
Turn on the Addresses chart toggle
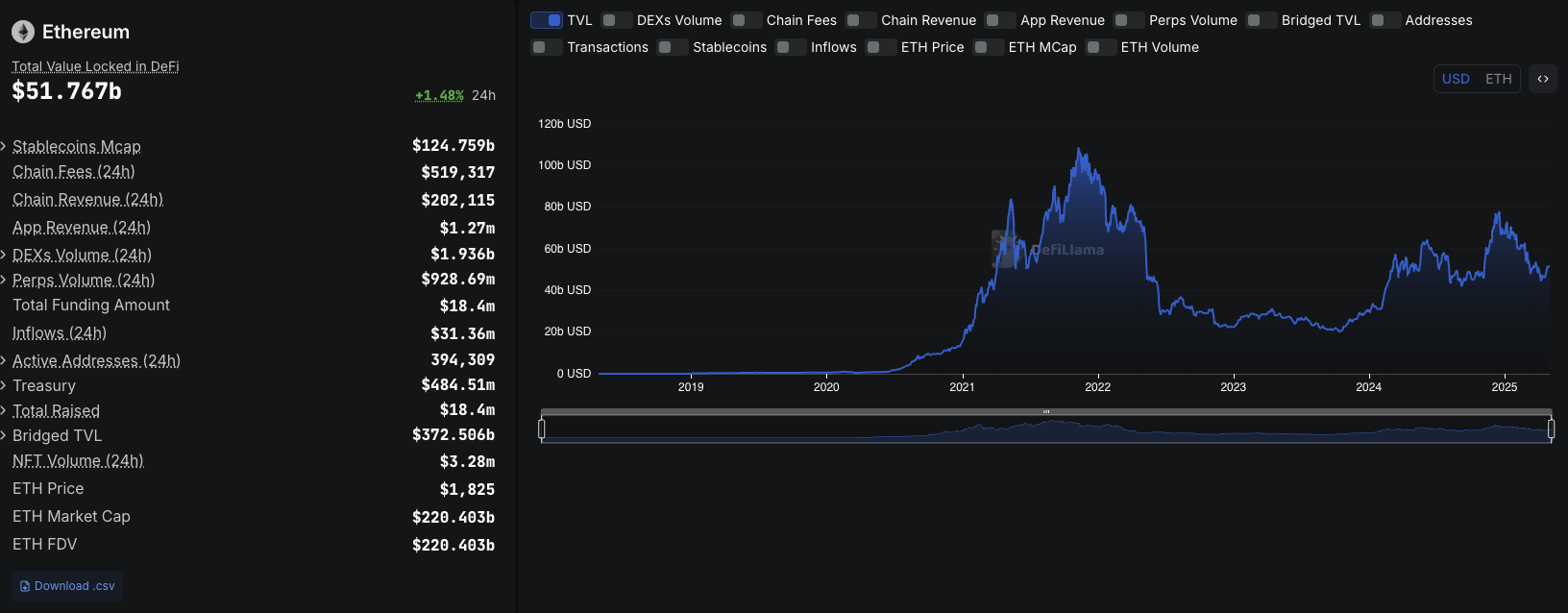(x=1384, y=20)
